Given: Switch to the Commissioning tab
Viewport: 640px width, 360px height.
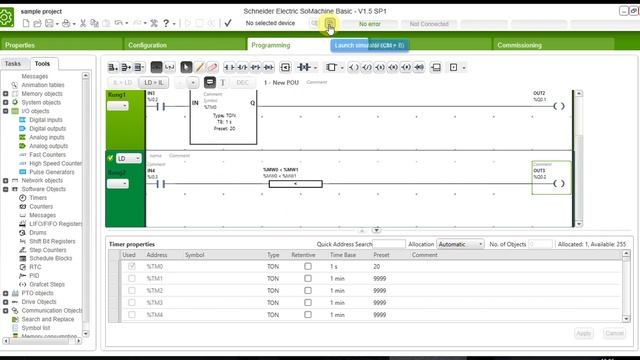Looking at the screenshot, I should pos(553,45).
